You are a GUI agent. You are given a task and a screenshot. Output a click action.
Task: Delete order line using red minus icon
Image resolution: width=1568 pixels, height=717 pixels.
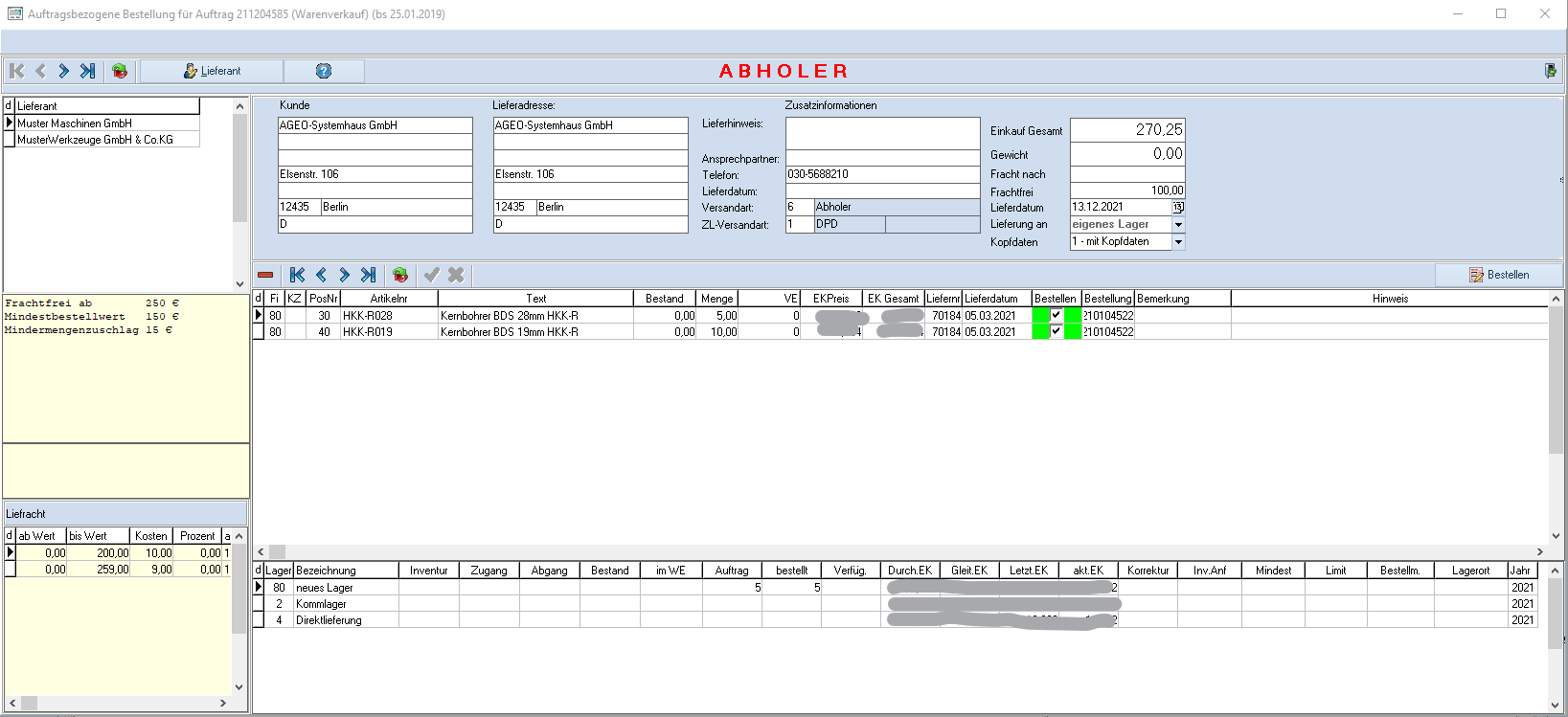[265, 275]
